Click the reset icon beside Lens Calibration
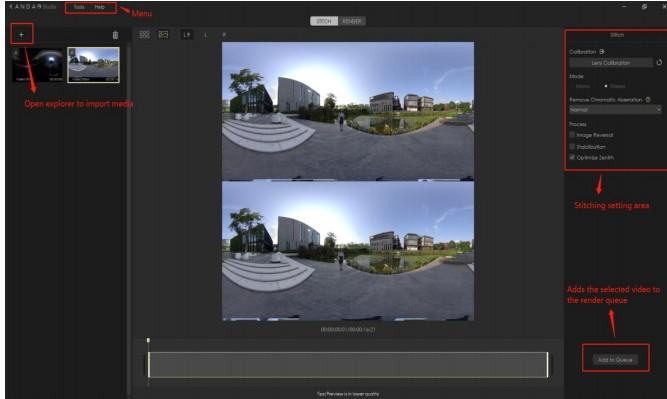The image size is (667, 399). (x=659, y=63)
